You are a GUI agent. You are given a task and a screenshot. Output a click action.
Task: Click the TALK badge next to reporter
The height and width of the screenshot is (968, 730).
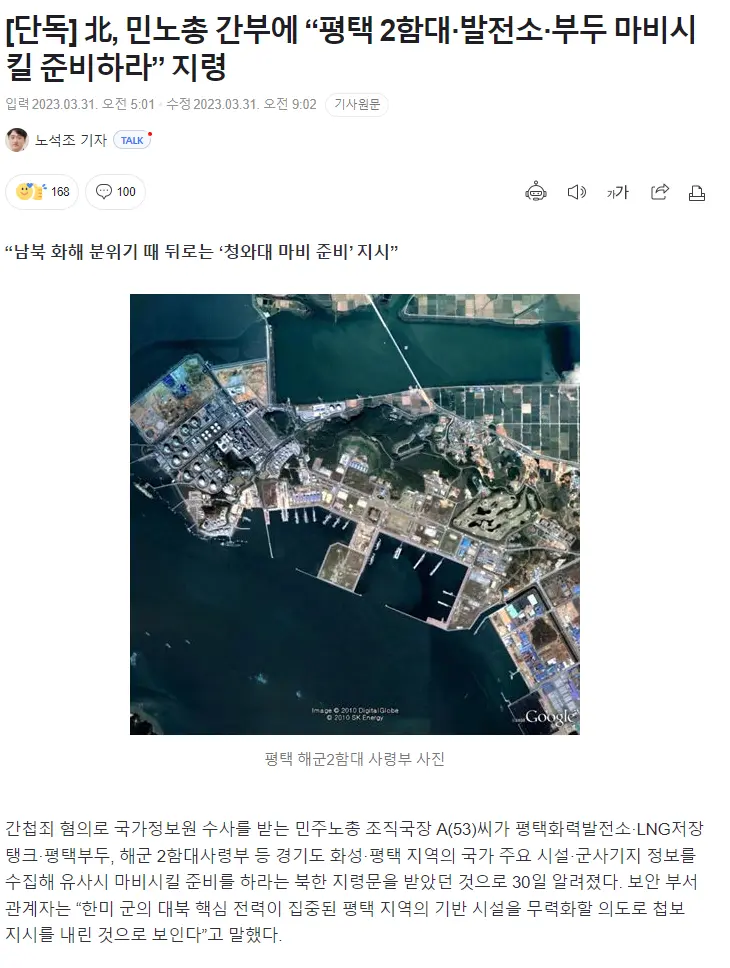(x=132, y=140)
